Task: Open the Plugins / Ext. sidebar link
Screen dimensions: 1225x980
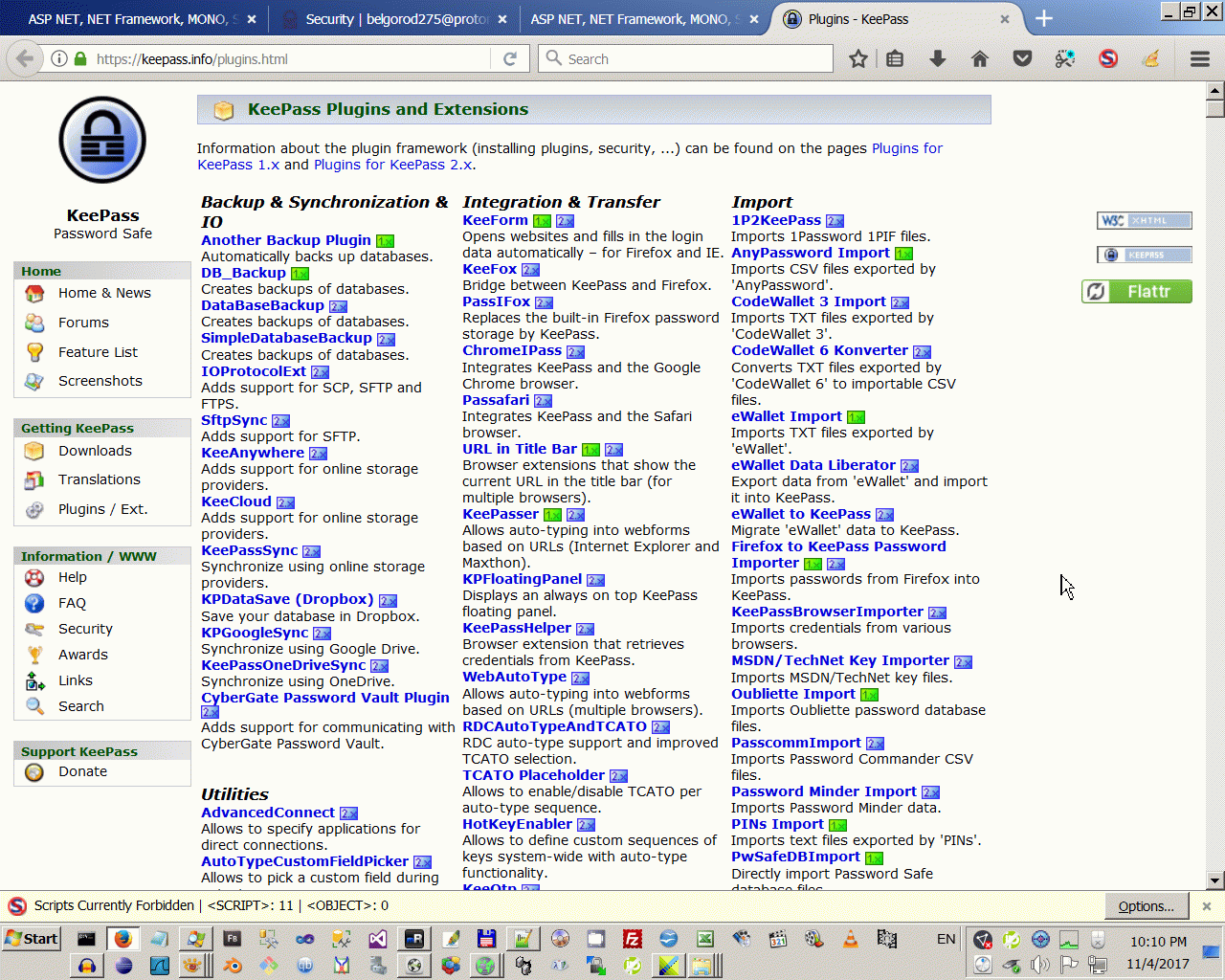Action: (103, 509)
